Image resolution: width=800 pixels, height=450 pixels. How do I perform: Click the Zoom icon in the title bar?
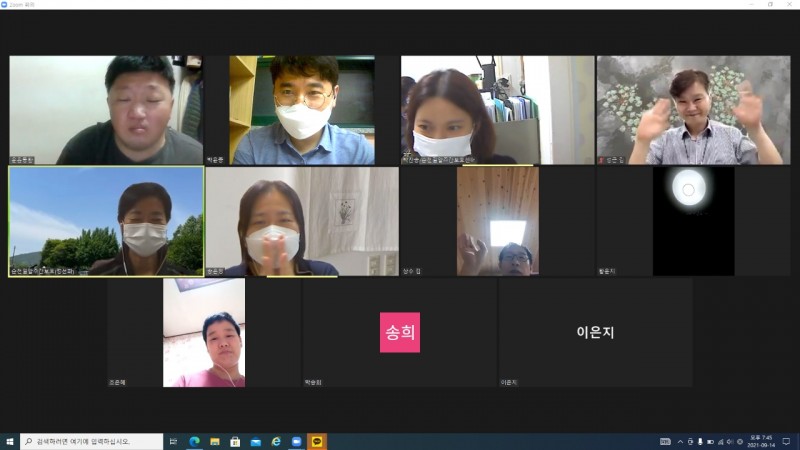(4, 4)
